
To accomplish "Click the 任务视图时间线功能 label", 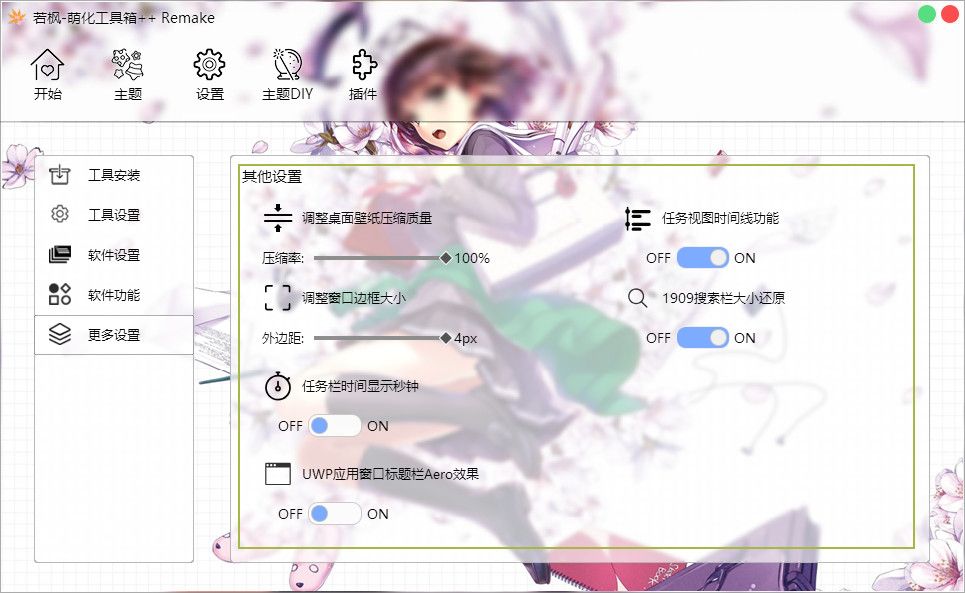I will coord(721,218).
